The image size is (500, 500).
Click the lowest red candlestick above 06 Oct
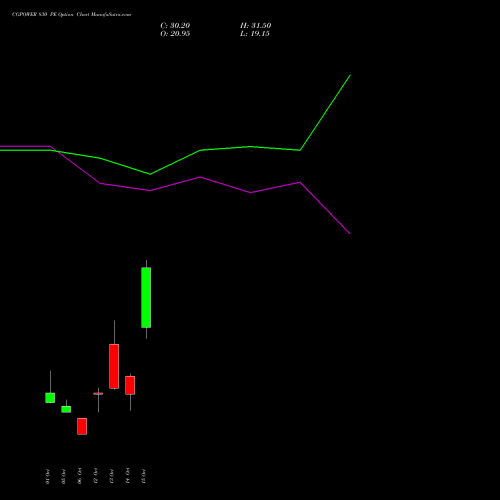pyautogui.click(x=82, y=426)
